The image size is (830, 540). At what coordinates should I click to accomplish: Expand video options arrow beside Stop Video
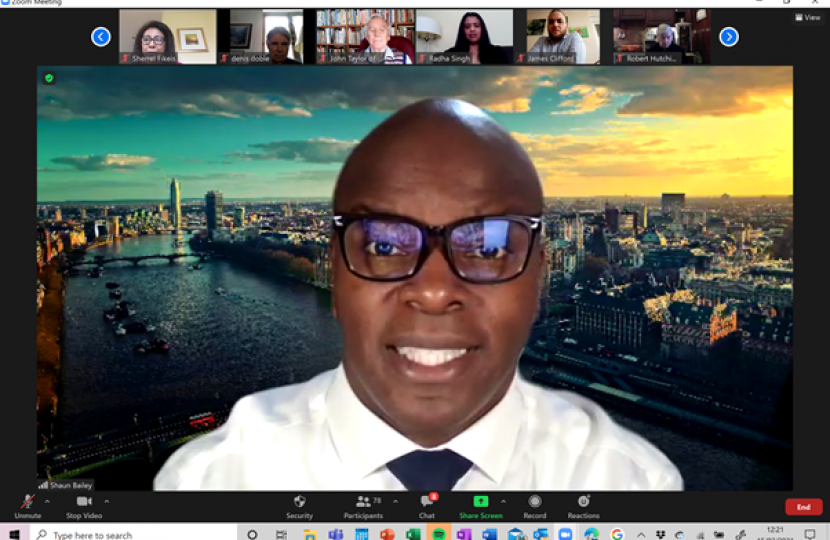coord(107,501)
